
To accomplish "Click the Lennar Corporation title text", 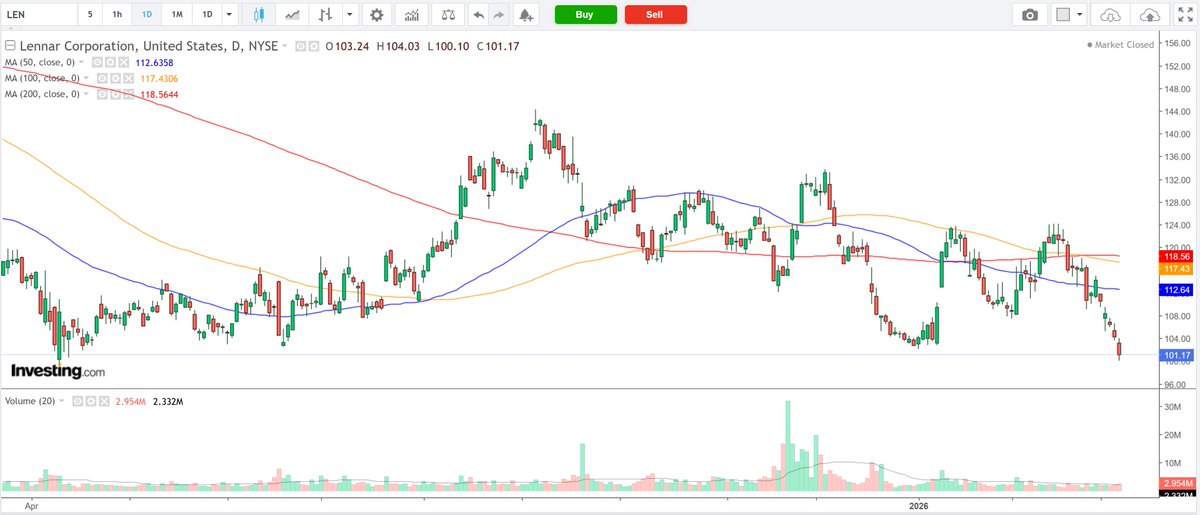I will tap(149, 46).
